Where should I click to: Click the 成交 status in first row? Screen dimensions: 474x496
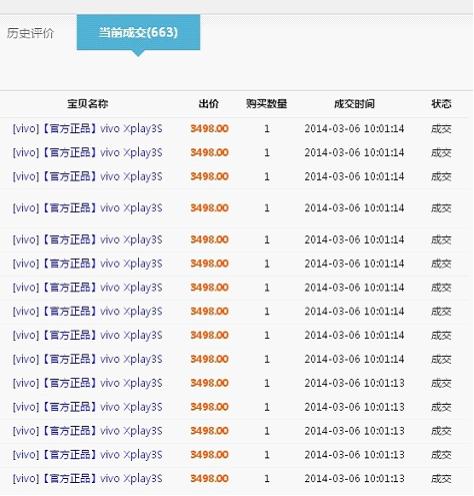(x=441, y=129)
